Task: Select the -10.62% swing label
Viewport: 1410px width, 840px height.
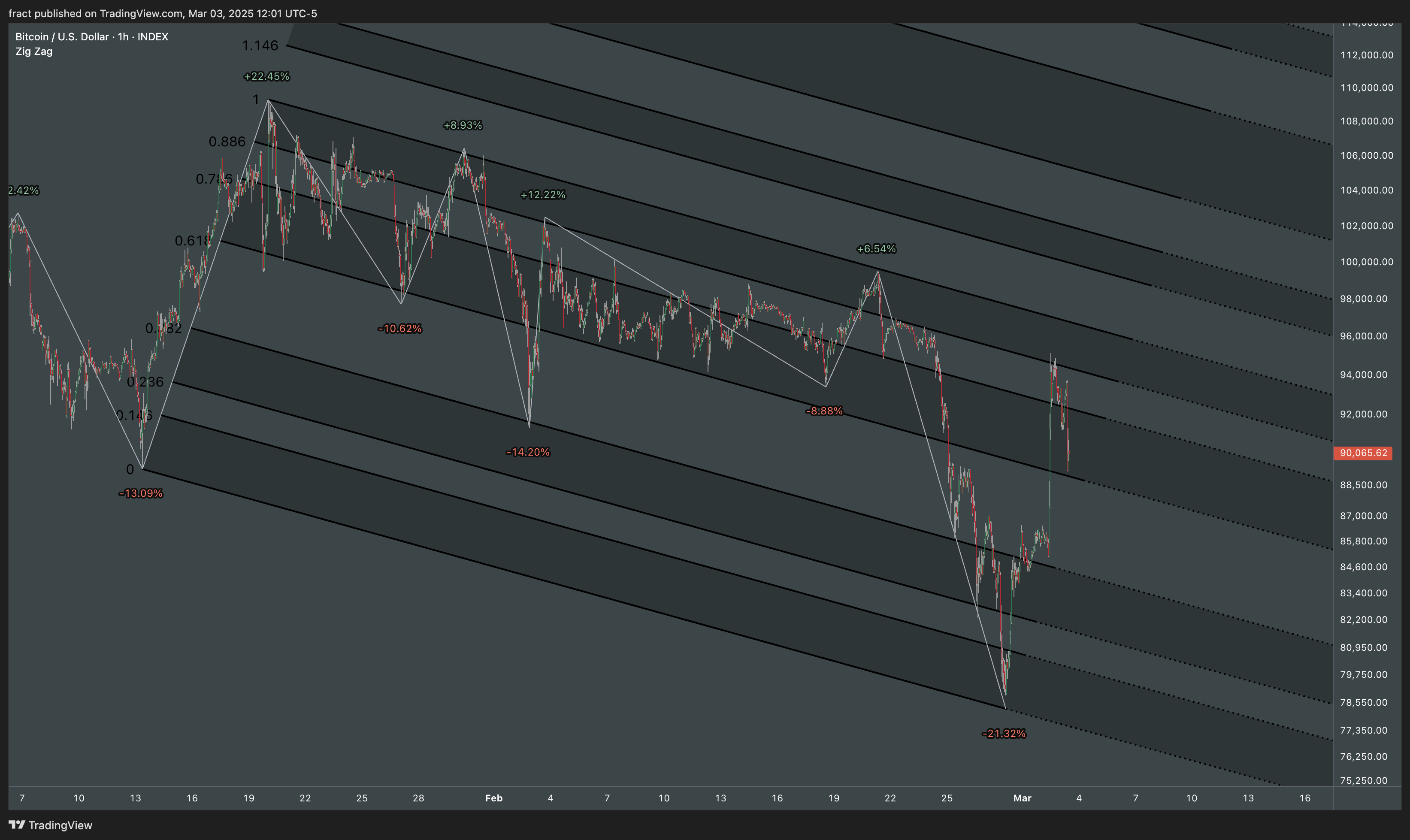Action: 399,328
